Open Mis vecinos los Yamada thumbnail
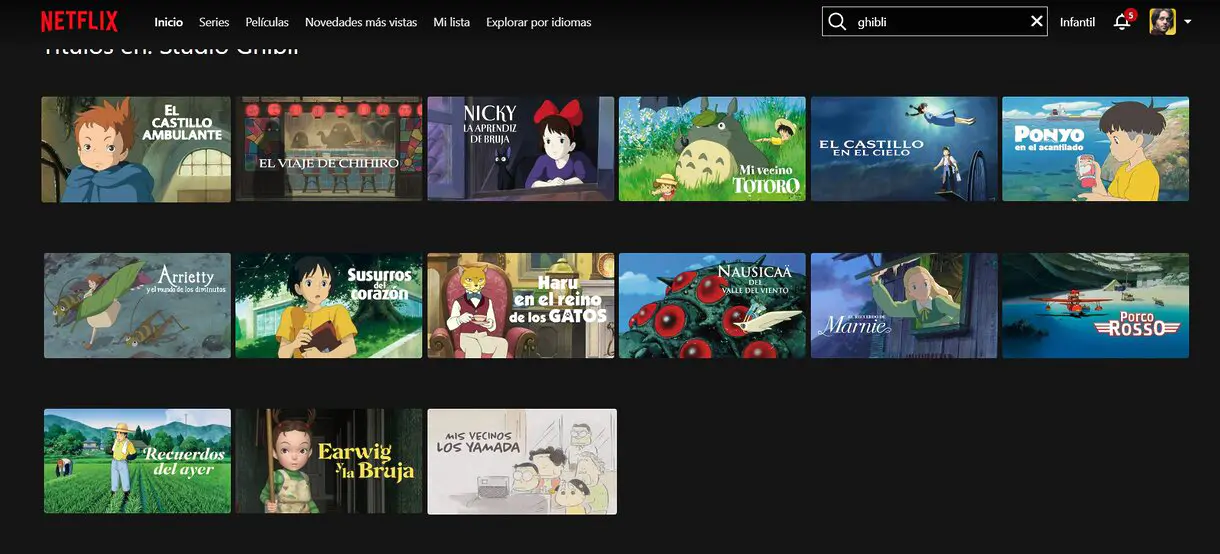 coord(522,461)
